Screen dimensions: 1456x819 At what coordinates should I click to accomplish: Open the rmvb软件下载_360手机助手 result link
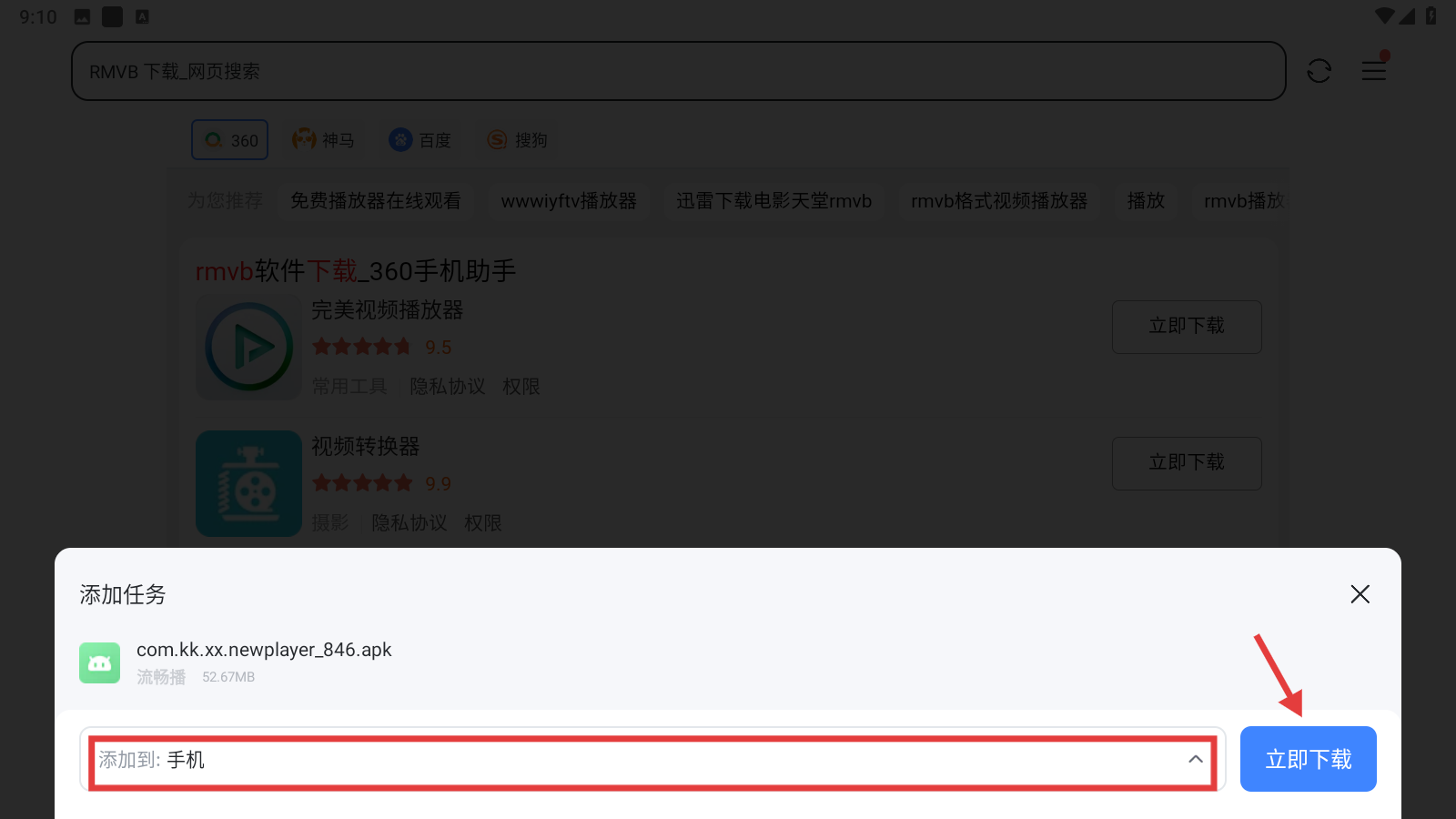356,270
